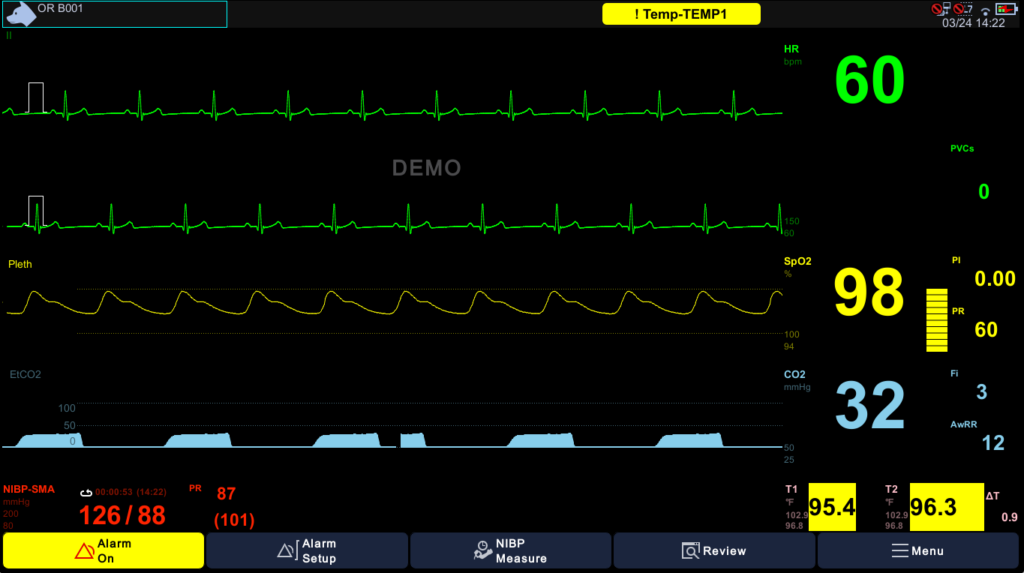Start NIBP Measure
The image size is (1024, 573).
click(x=511, y=551)
